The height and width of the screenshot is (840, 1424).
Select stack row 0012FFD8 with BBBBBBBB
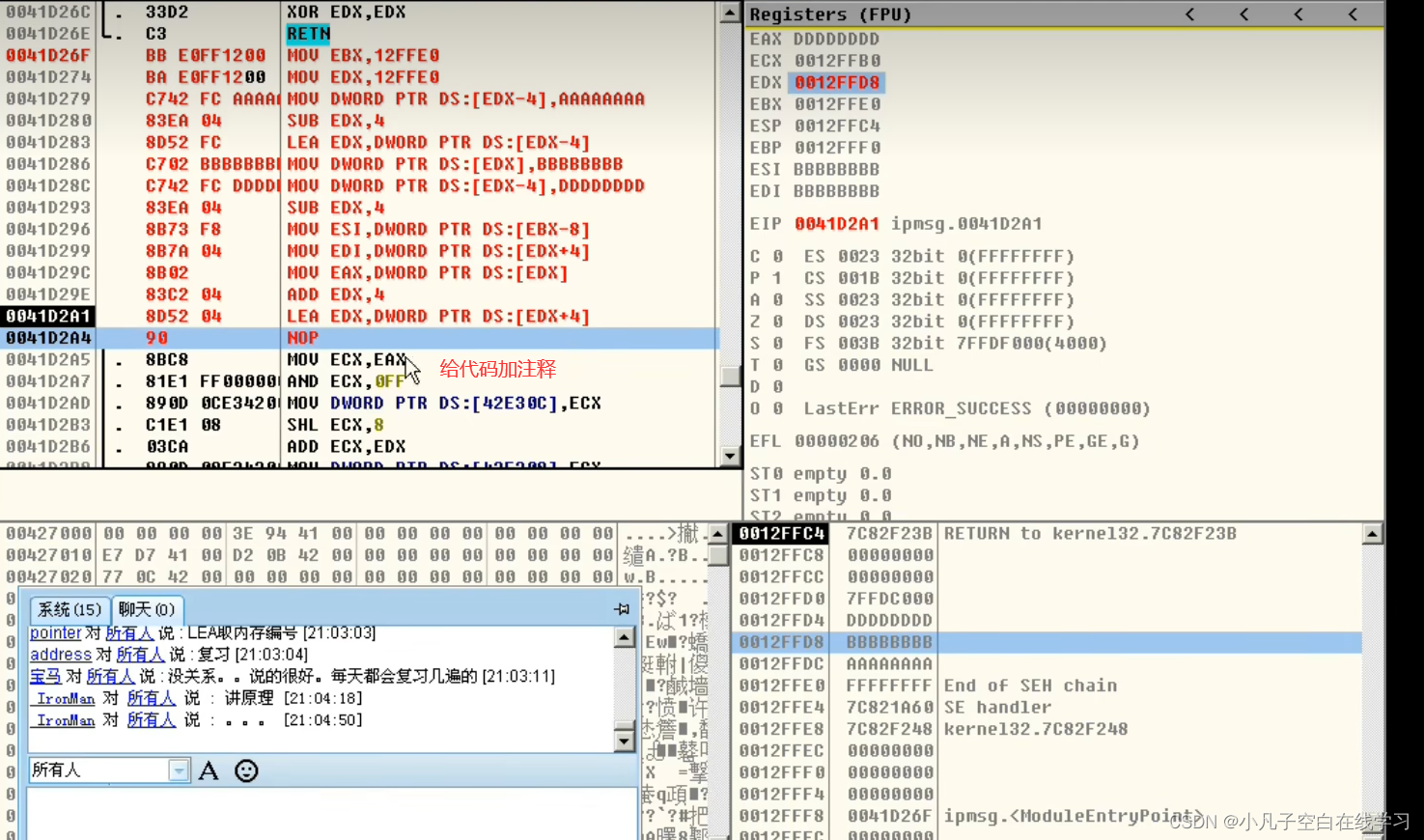[1047, 642]
